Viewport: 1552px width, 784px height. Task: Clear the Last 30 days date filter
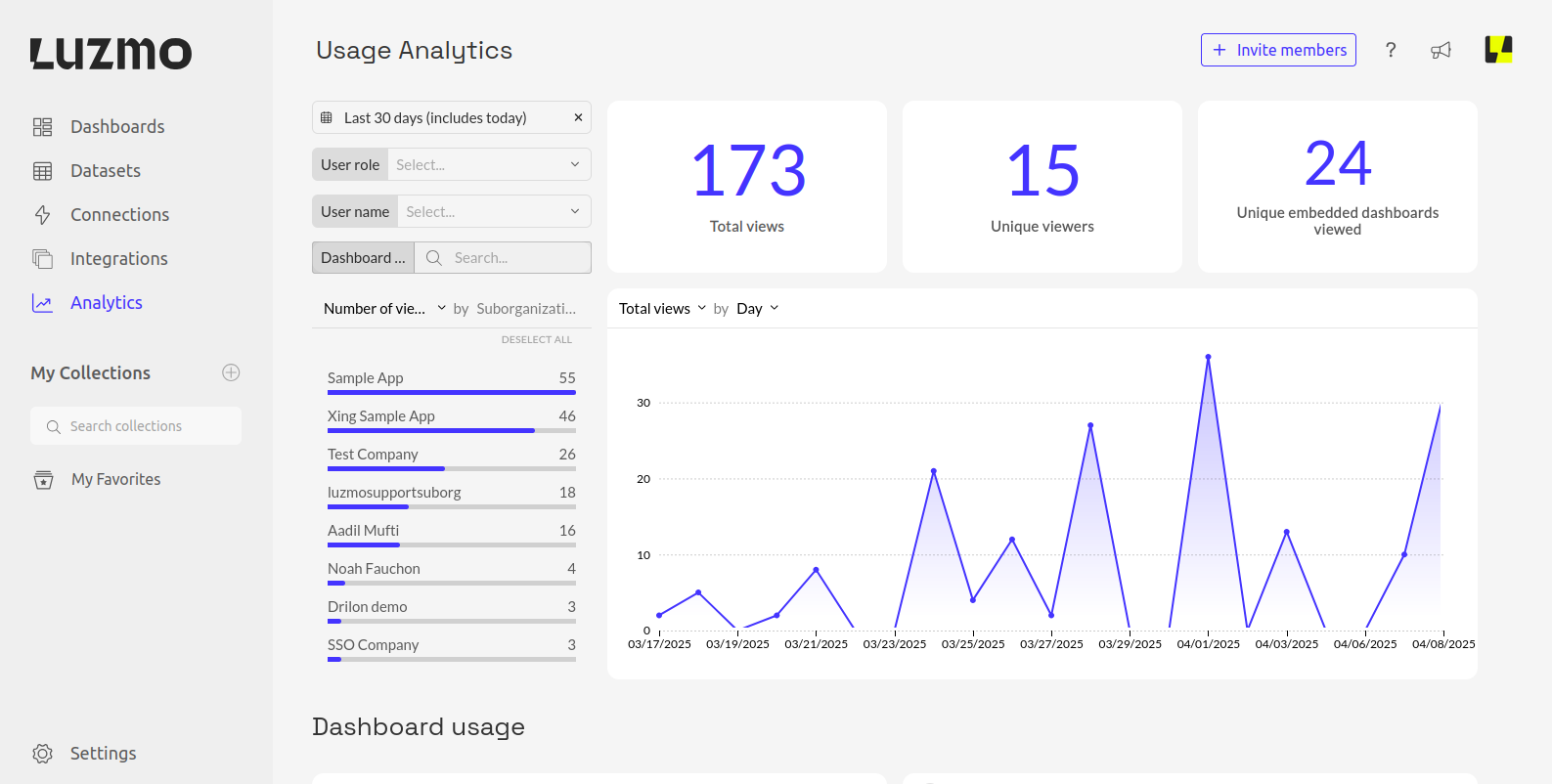[578, 117]
